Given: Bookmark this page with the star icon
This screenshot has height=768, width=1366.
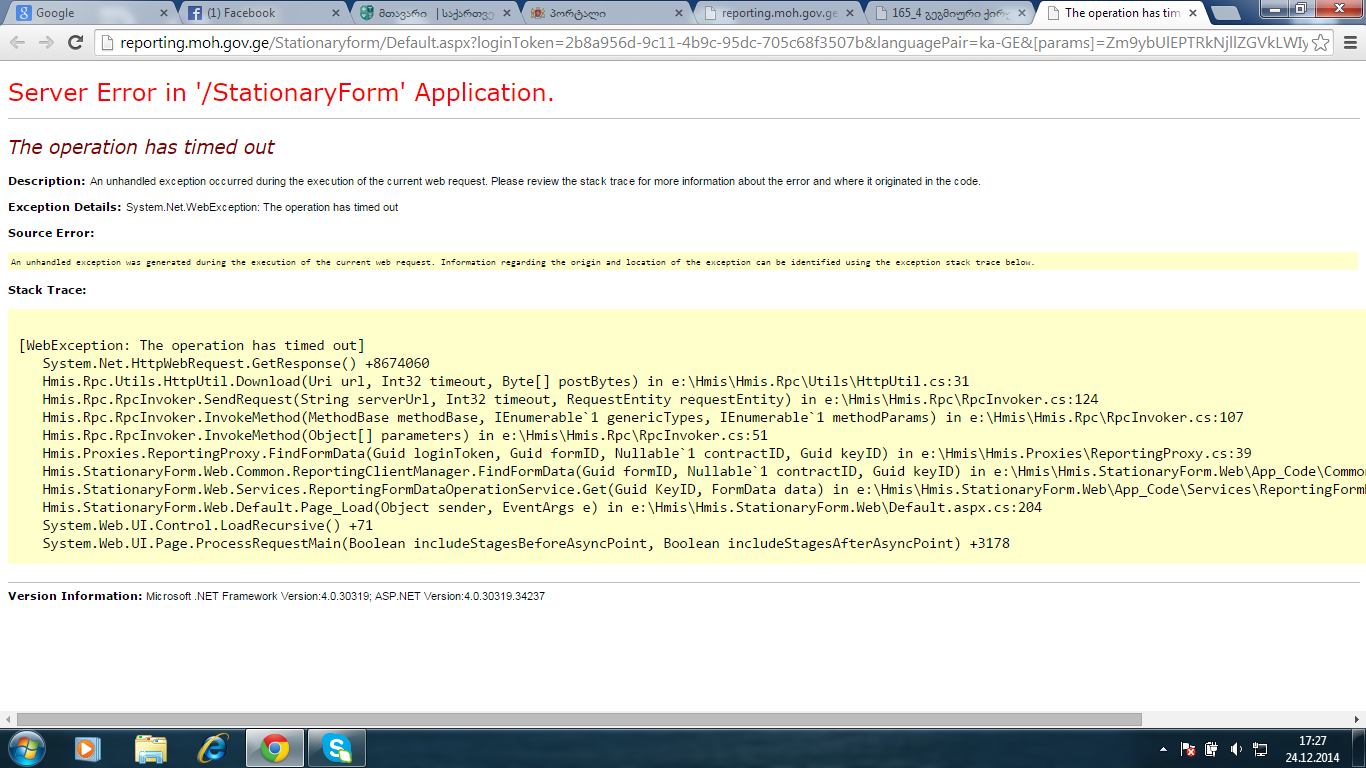Looking at the screenshot, I should 1320,43.
